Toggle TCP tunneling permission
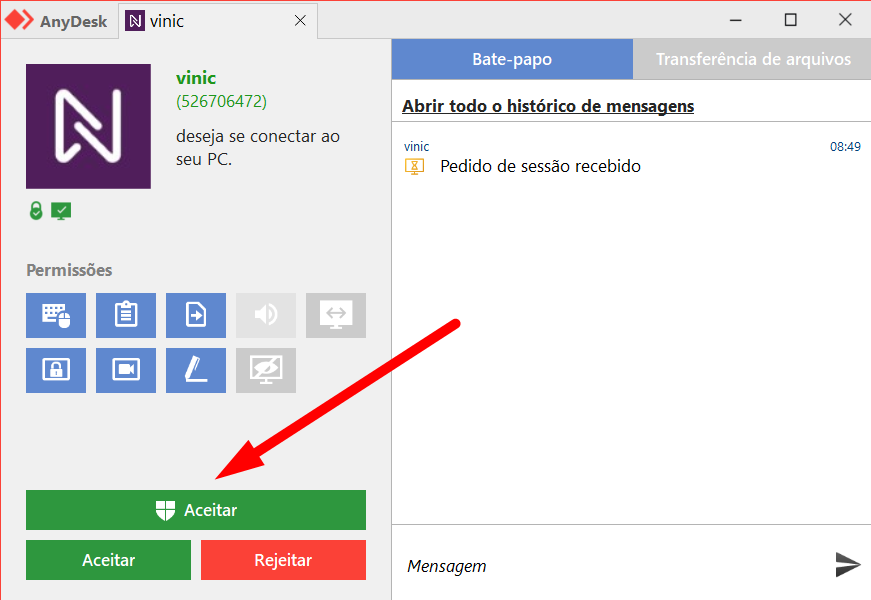This screenshot has height=600, width=871. click(x=336, y=315)
